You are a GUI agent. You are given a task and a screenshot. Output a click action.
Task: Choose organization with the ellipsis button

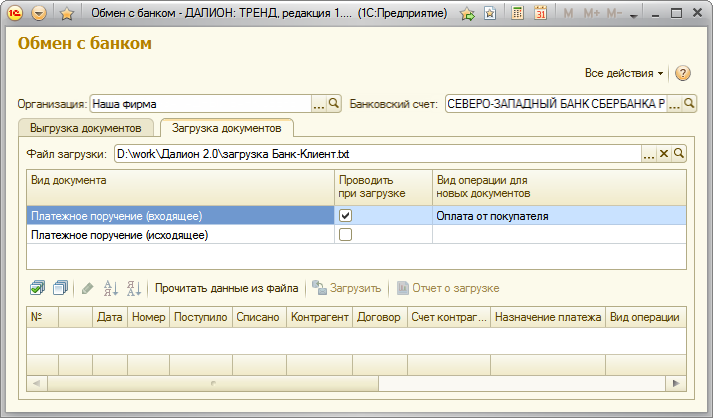319,104
